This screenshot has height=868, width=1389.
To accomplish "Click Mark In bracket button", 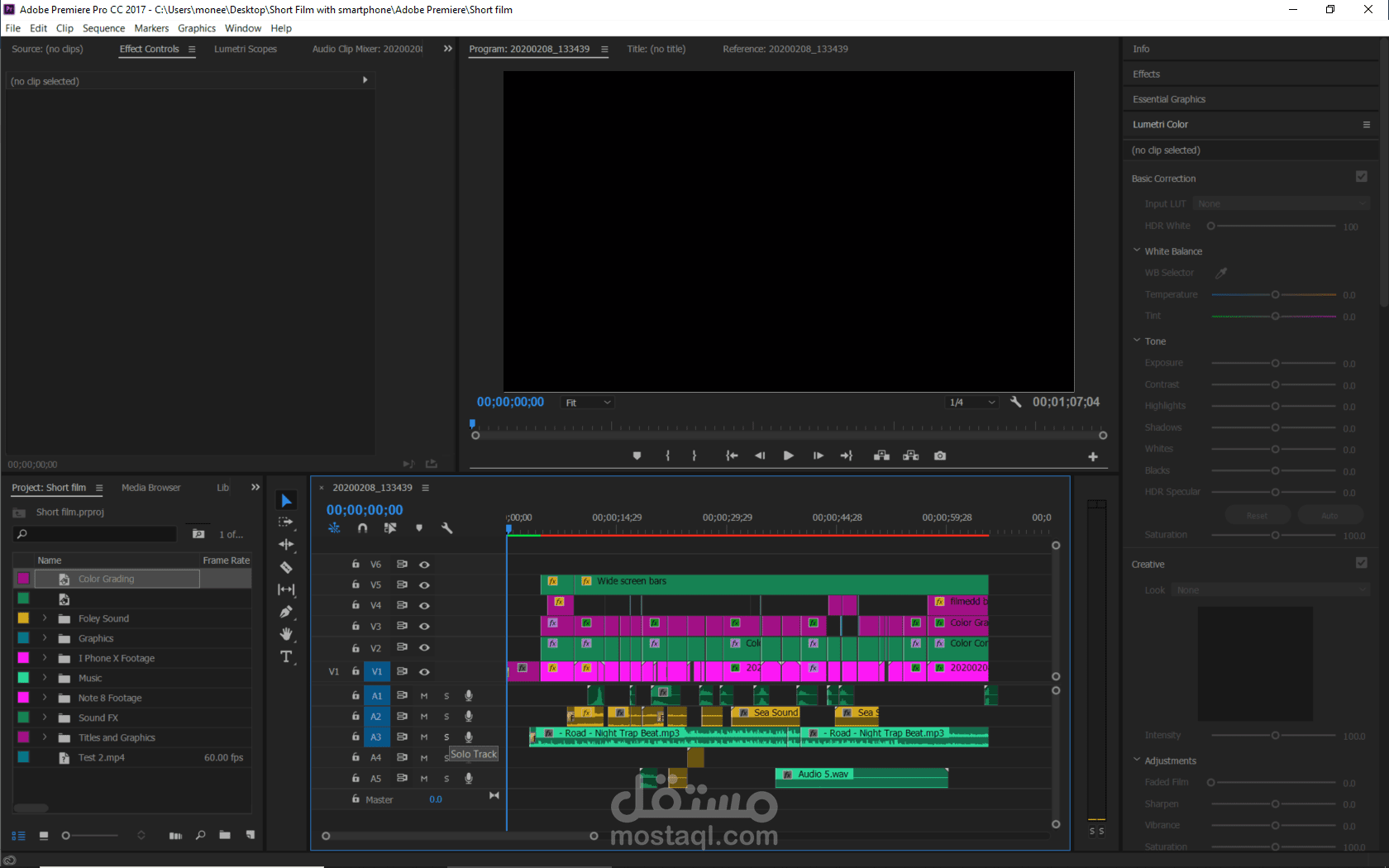I will click(668, 455).
